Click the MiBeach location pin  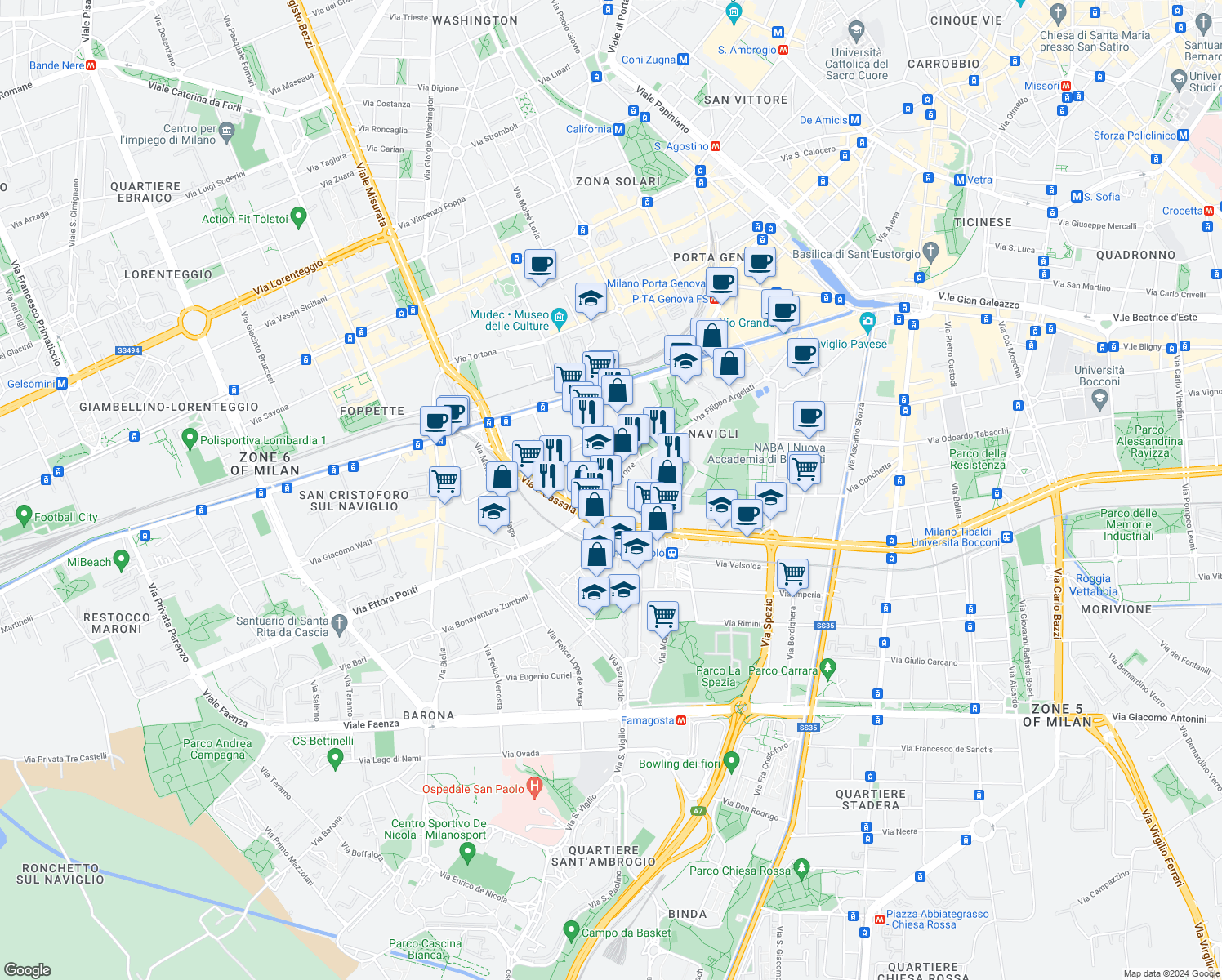click(122, 560)
